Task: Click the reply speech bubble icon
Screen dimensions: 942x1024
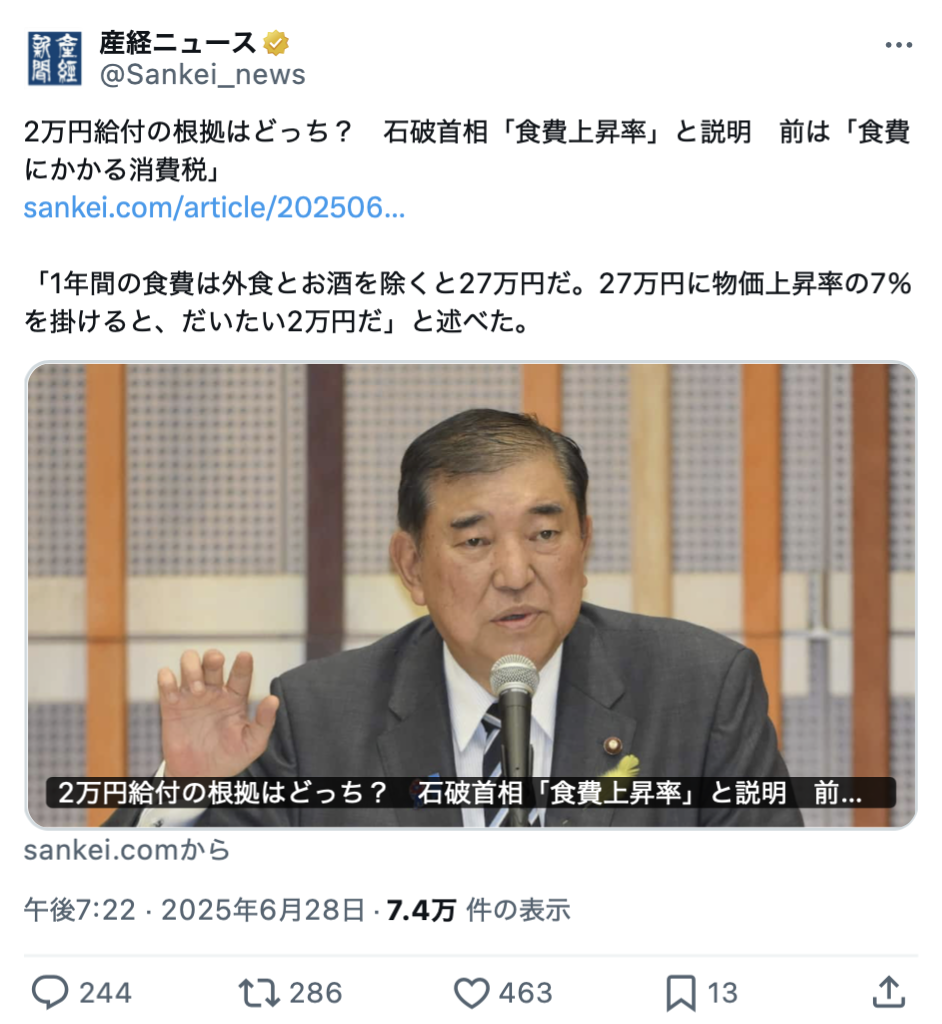Action: 50,993
